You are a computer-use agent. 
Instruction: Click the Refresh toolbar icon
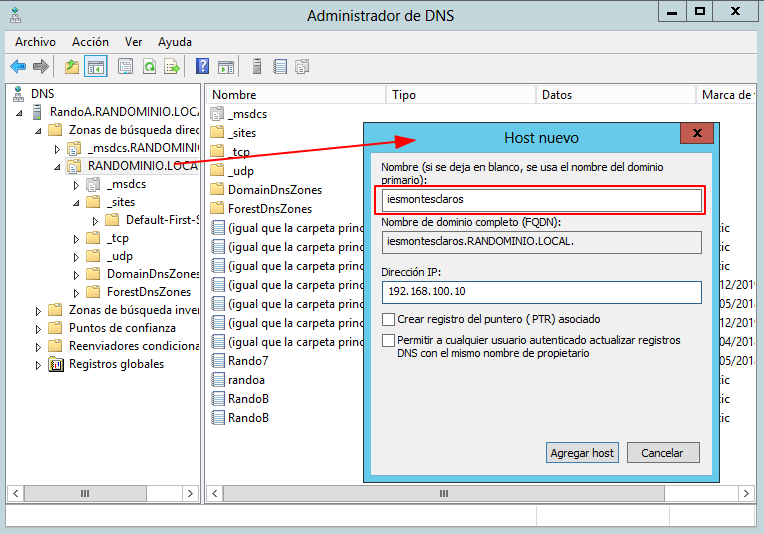pos(150,66)
